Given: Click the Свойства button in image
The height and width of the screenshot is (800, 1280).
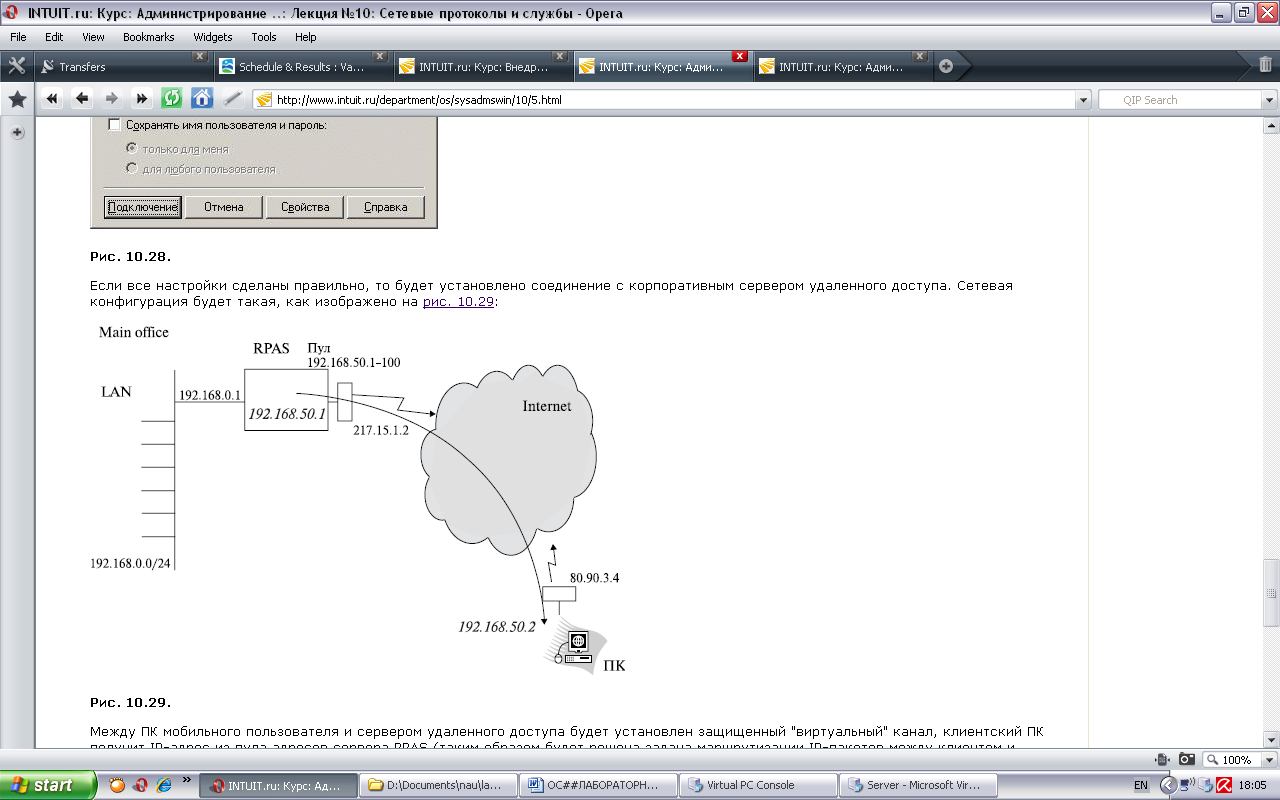Looking at the screenshot, I should [x=305, y=207].
